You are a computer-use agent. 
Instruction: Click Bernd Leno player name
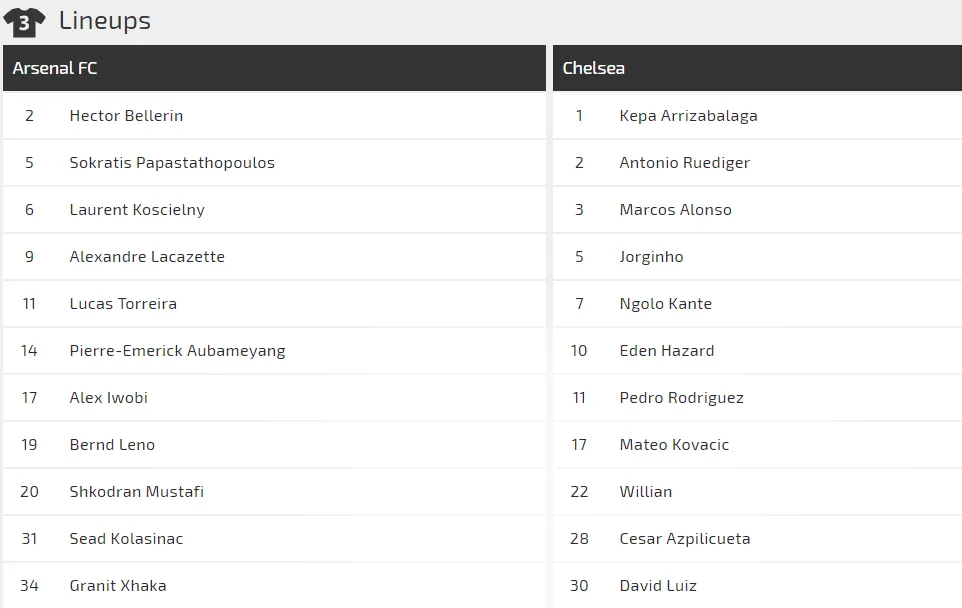click(112, 445)
